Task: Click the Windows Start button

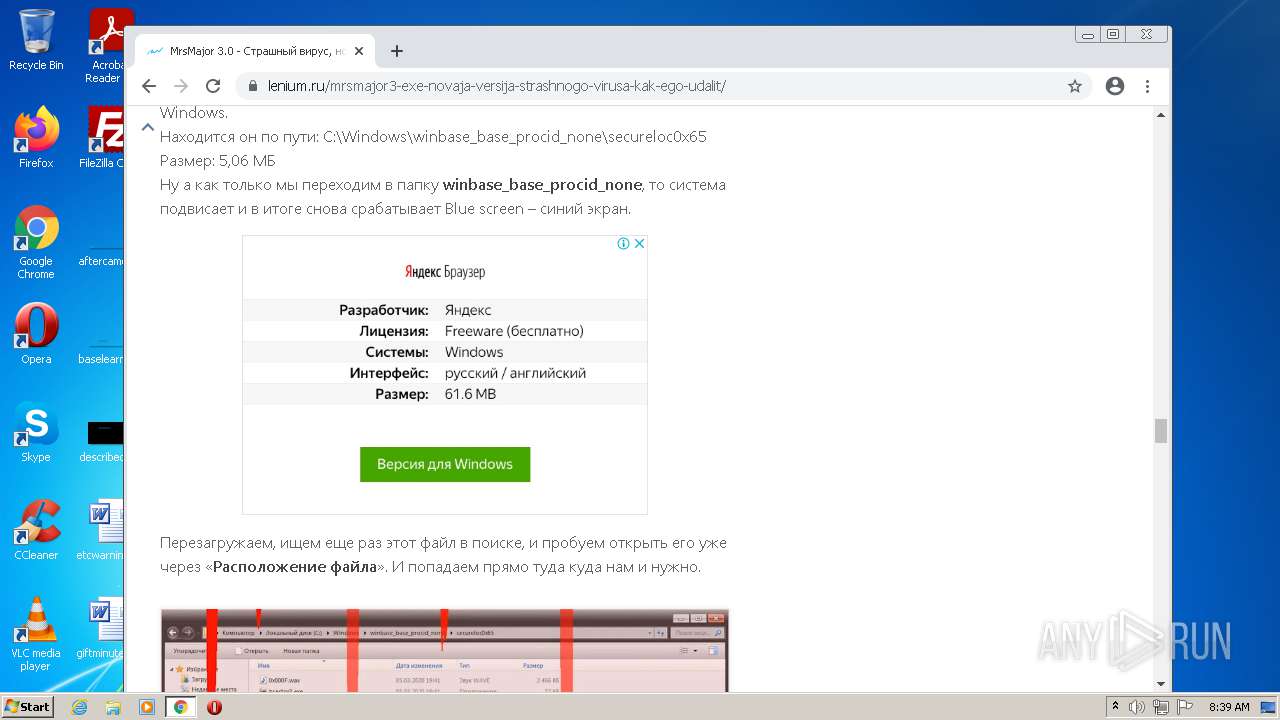Action: (x=27, y=707)
